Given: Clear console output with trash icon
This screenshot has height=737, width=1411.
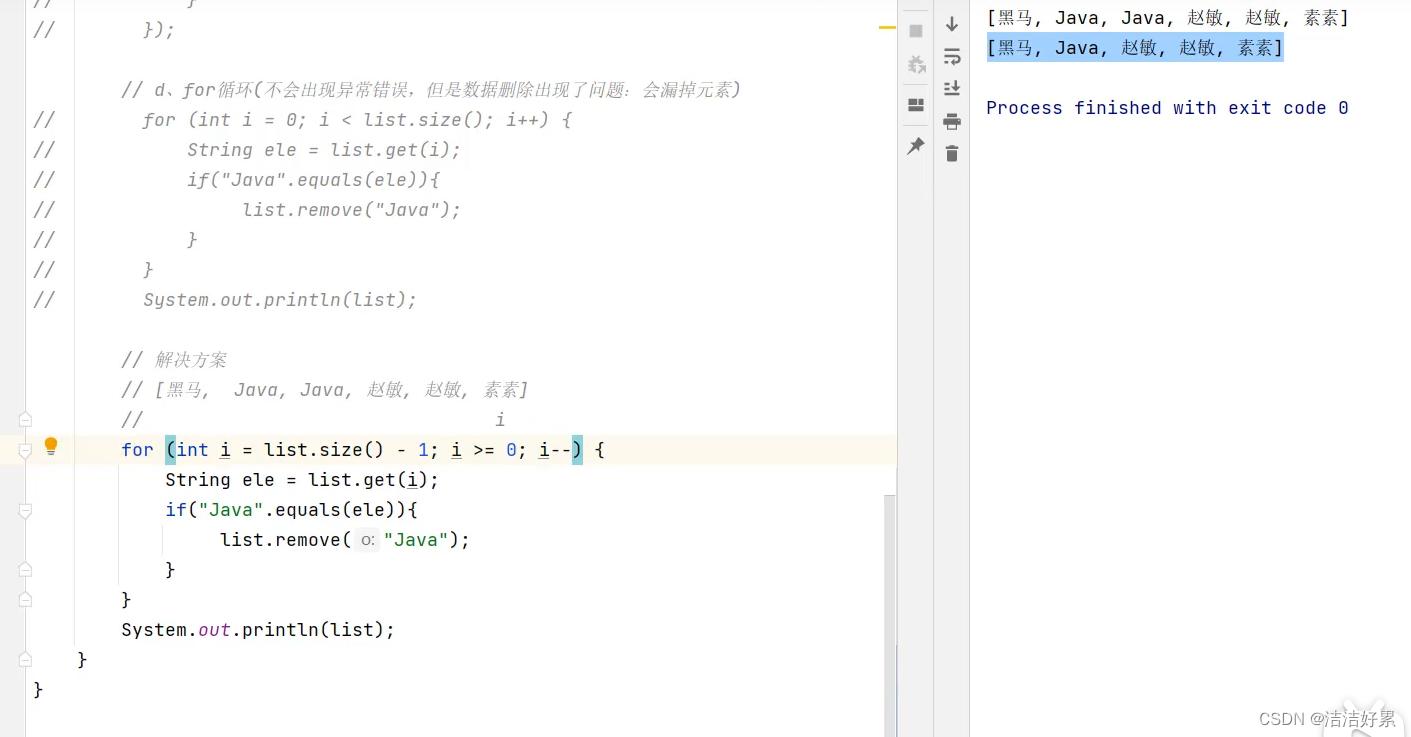Looking at the screenshot, I should pyautogui.click(x=952, y=153).
